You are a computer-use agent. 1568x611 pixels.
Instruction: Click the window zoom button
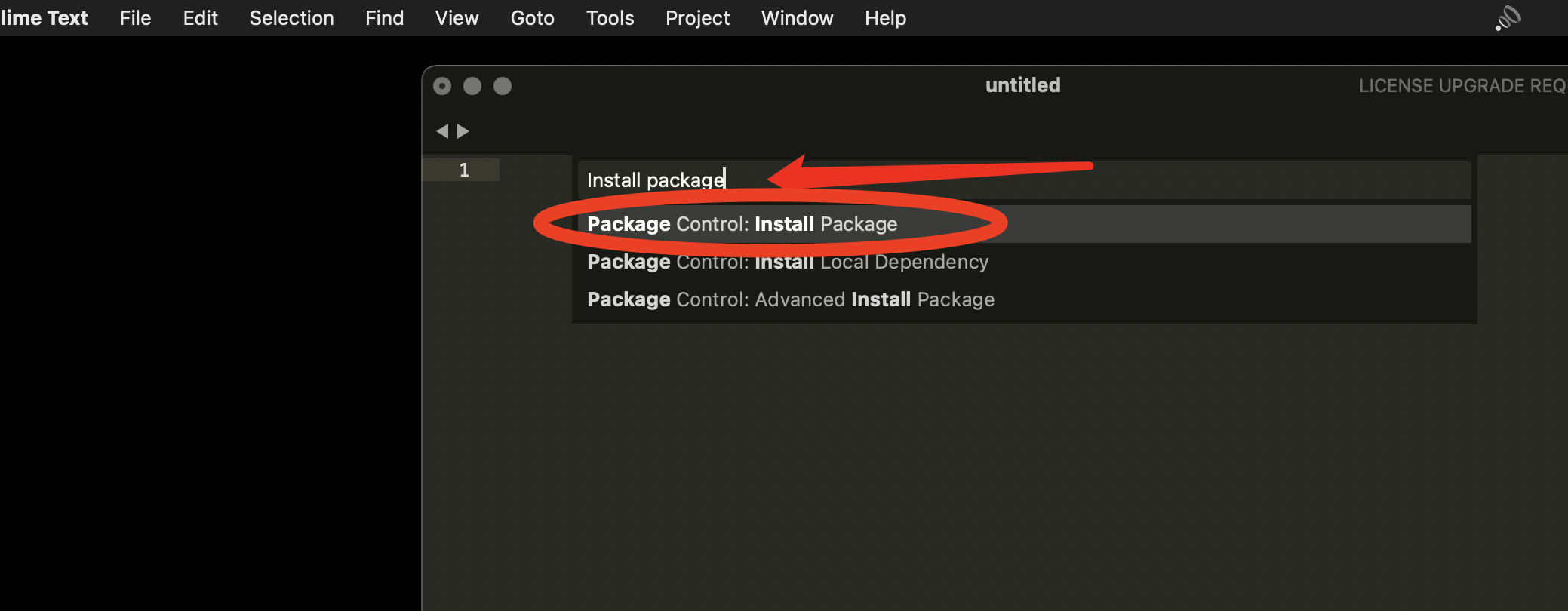pos(503,86)
